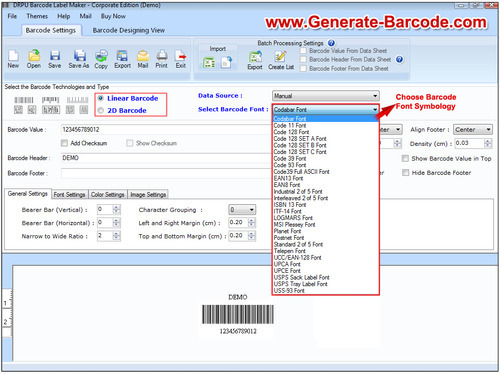Click the Barcode Value input field
The width and height of the screenshot is (500, 374).
click(x=166, y=130)
